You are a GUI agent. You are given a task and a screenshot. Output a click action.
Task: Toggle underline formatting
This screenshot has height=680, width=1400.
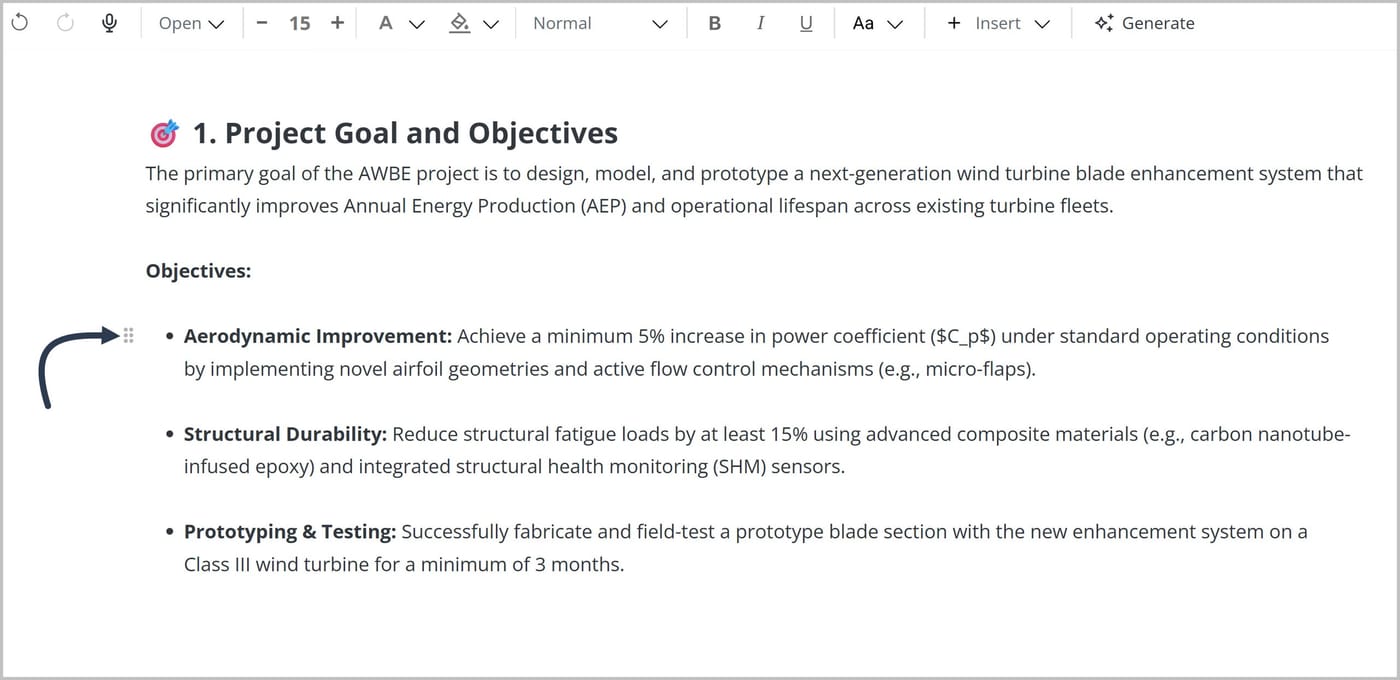(x=806, y=23)
